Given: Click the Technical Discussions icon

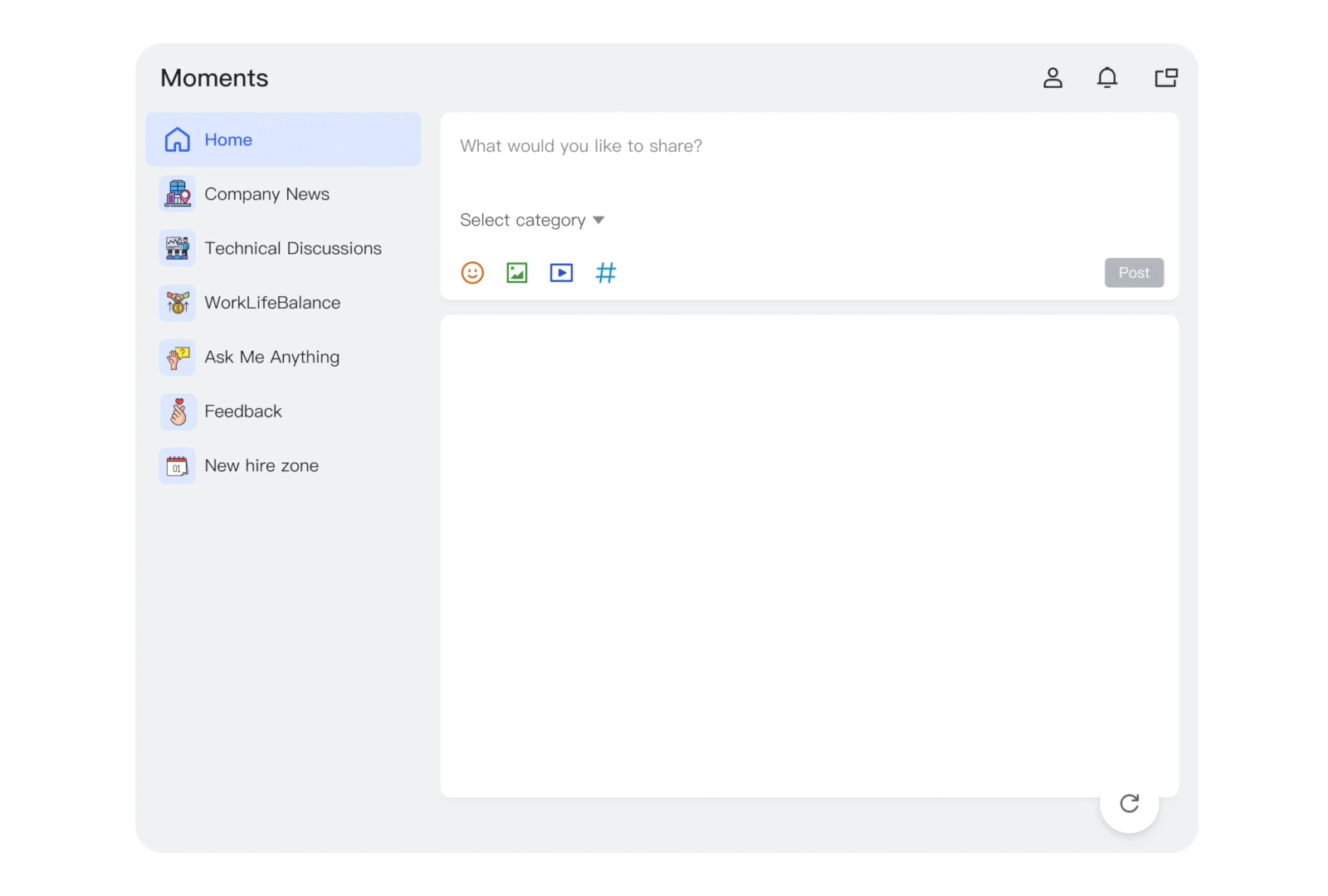Looking at the screenshot, I should (178, 248).
